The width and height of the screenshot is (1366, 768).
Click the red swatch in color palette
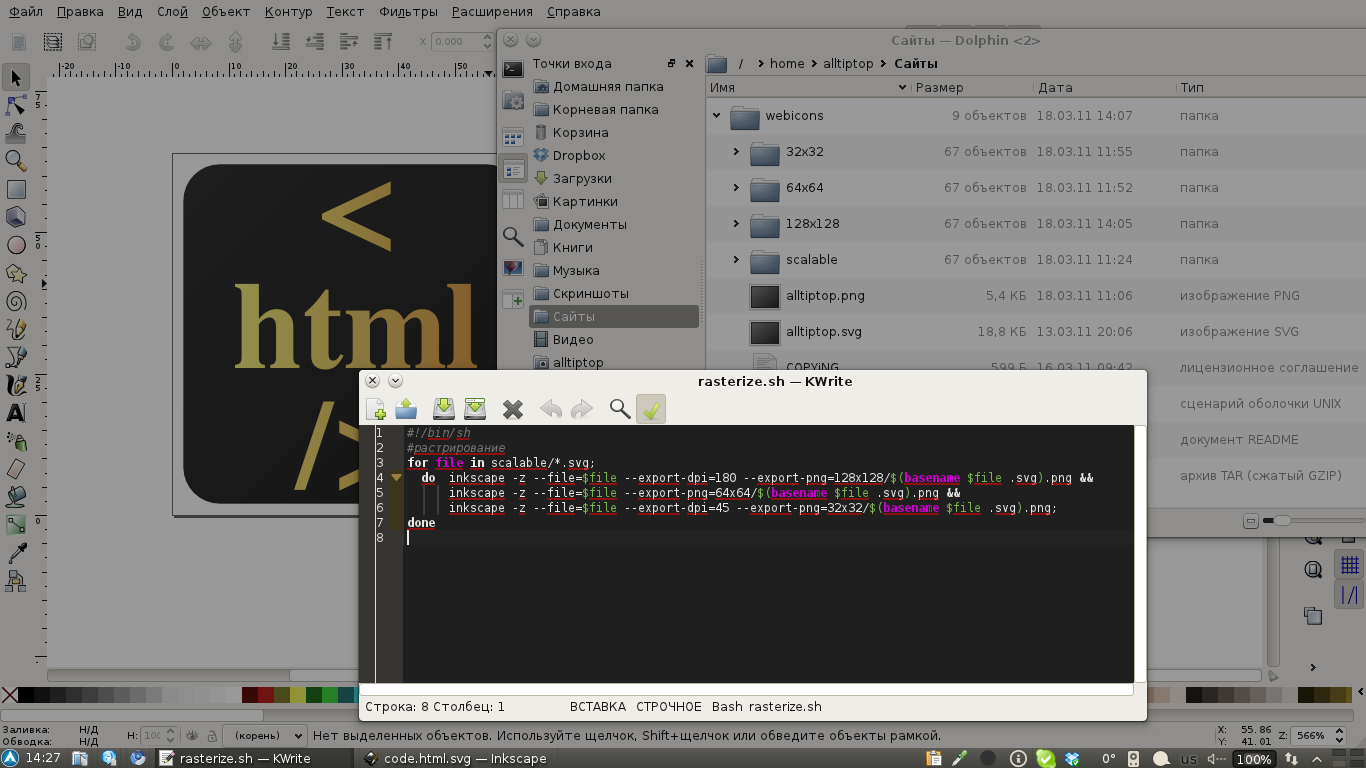(265, 695)
